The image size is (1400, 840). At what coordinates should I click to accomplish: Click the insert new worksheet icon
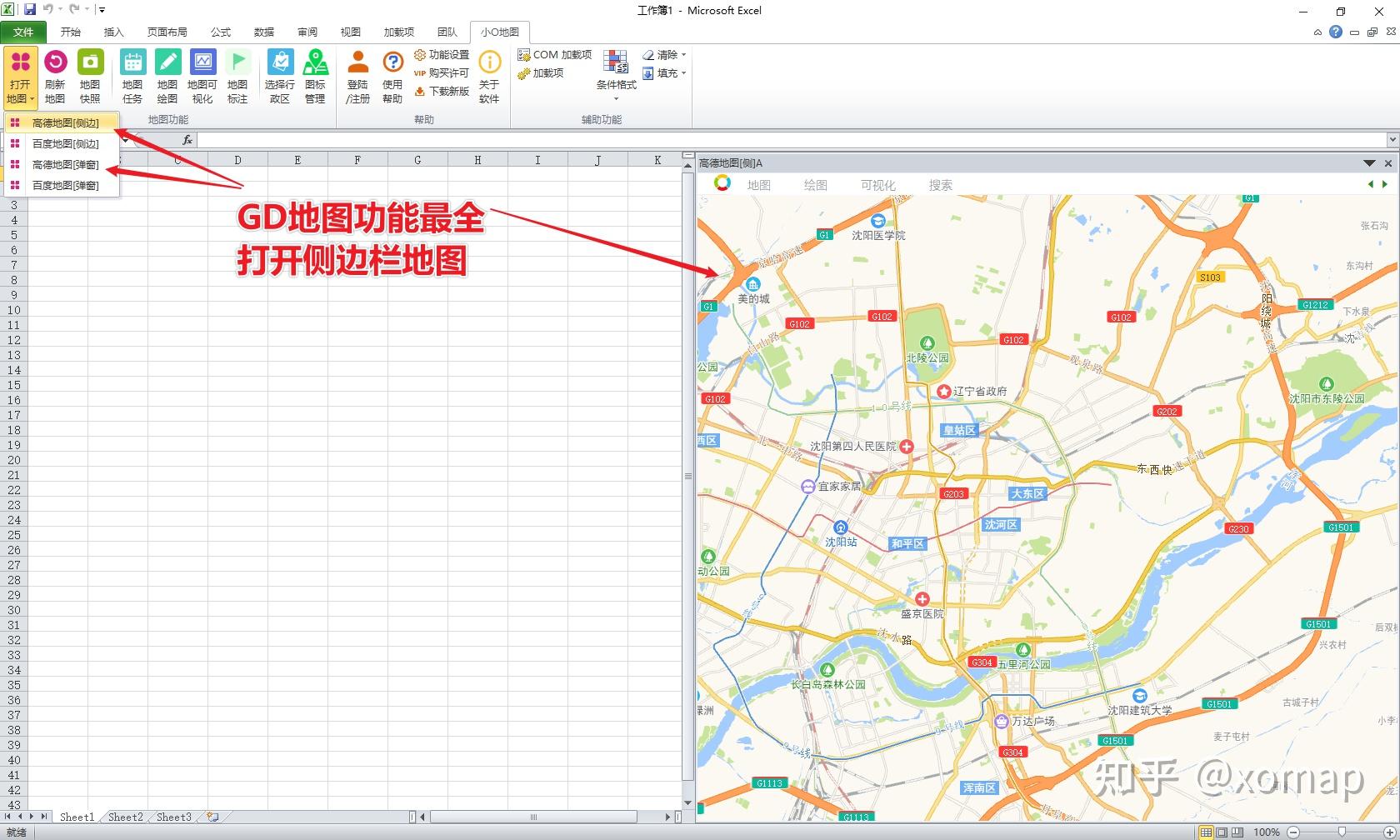213,817
